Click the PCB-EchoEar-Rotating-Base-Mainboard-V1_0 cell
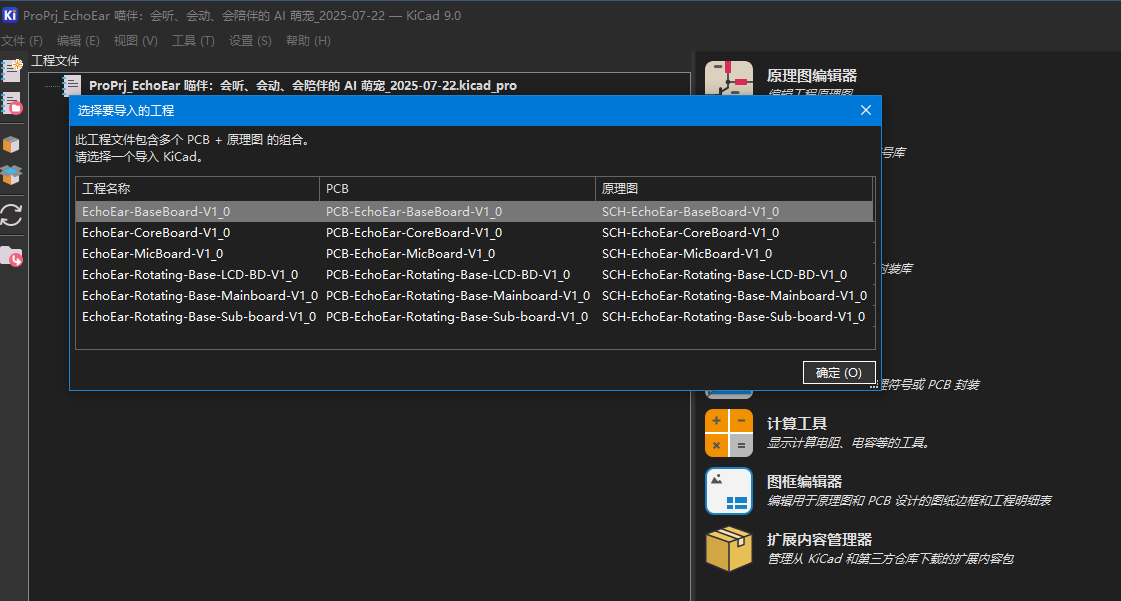The image size is (1121, 601). coord(458,296)
